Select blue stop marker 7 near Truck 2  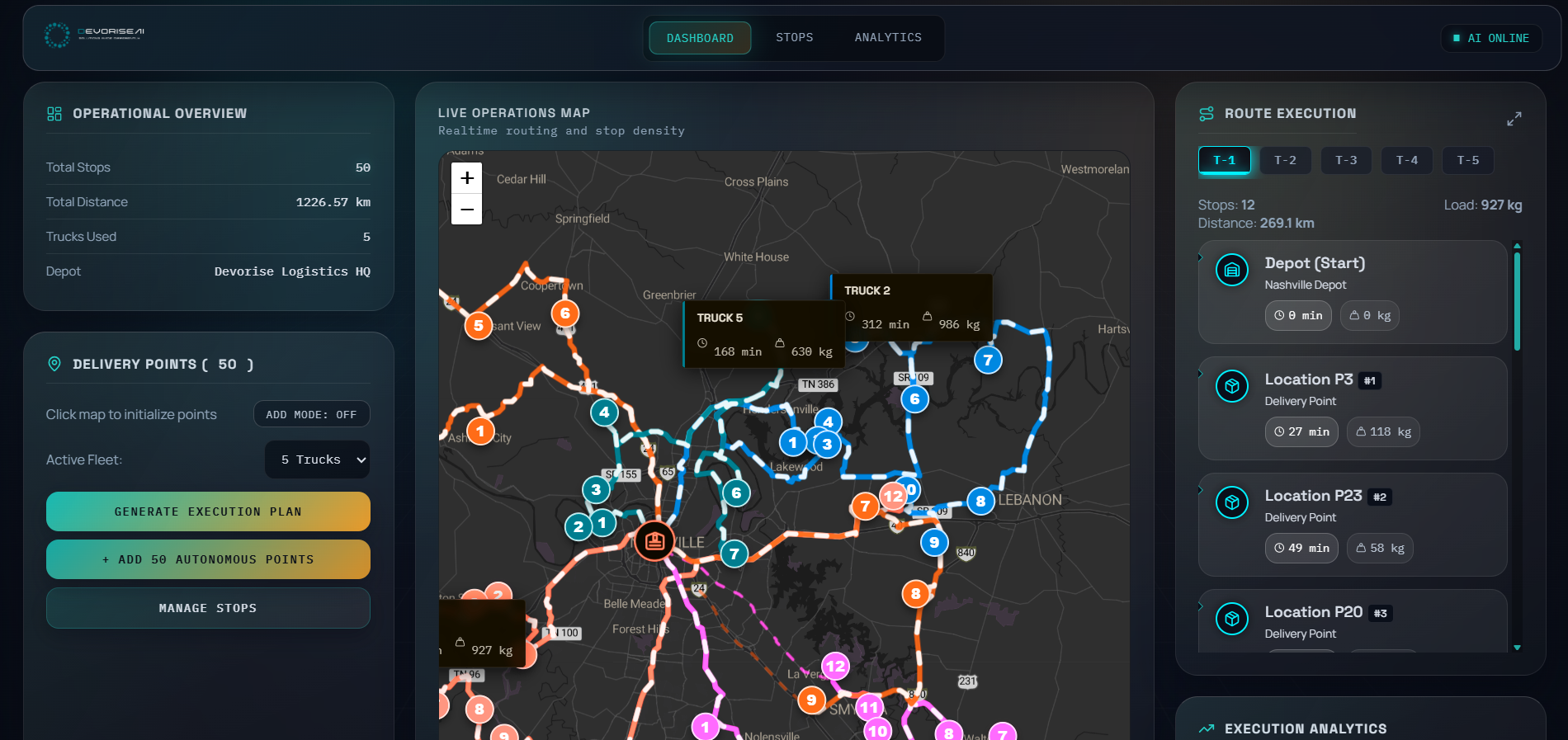[x=987, y=360]
